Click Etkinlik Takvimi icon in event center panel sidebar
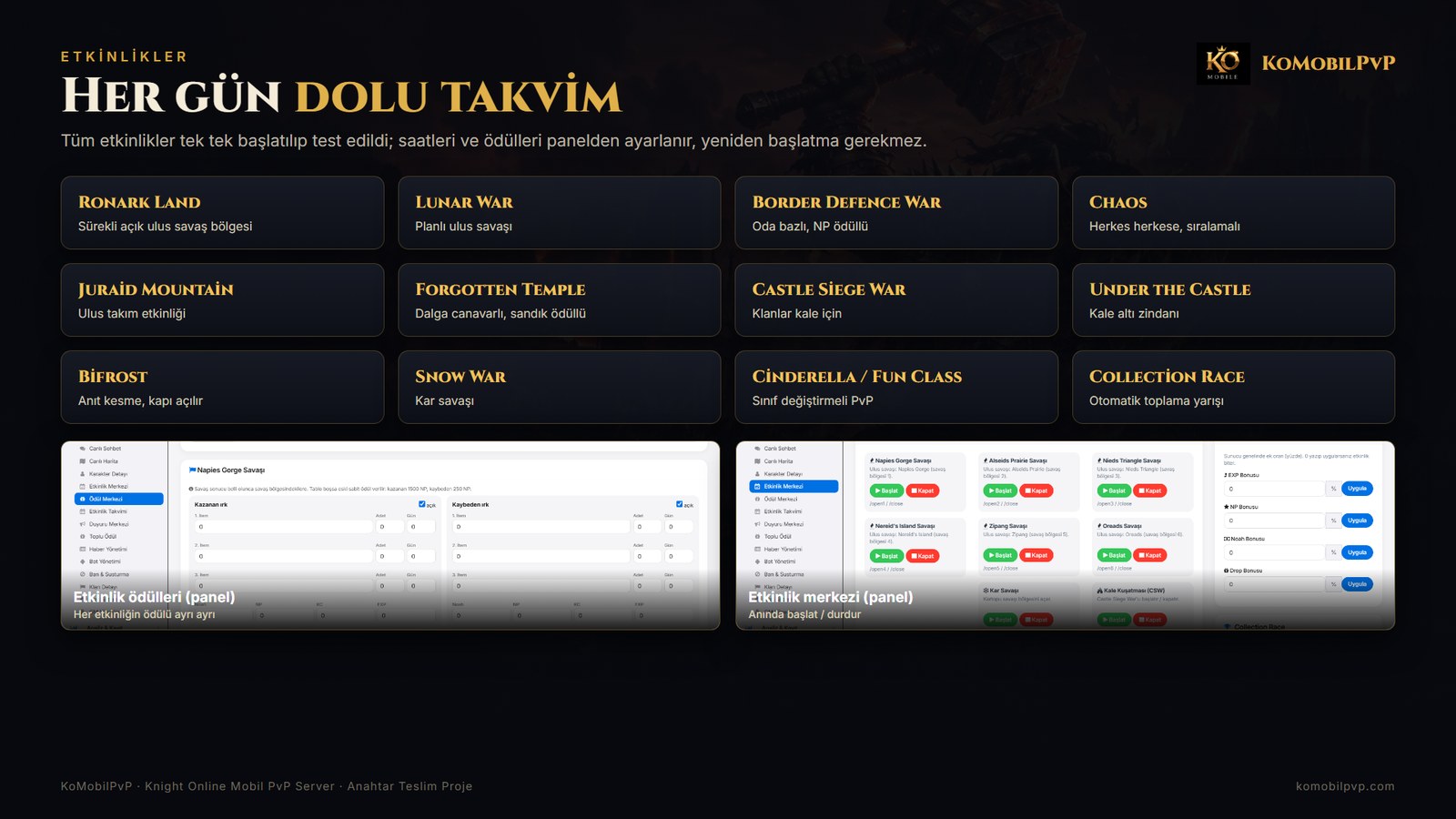 [757, 511]
